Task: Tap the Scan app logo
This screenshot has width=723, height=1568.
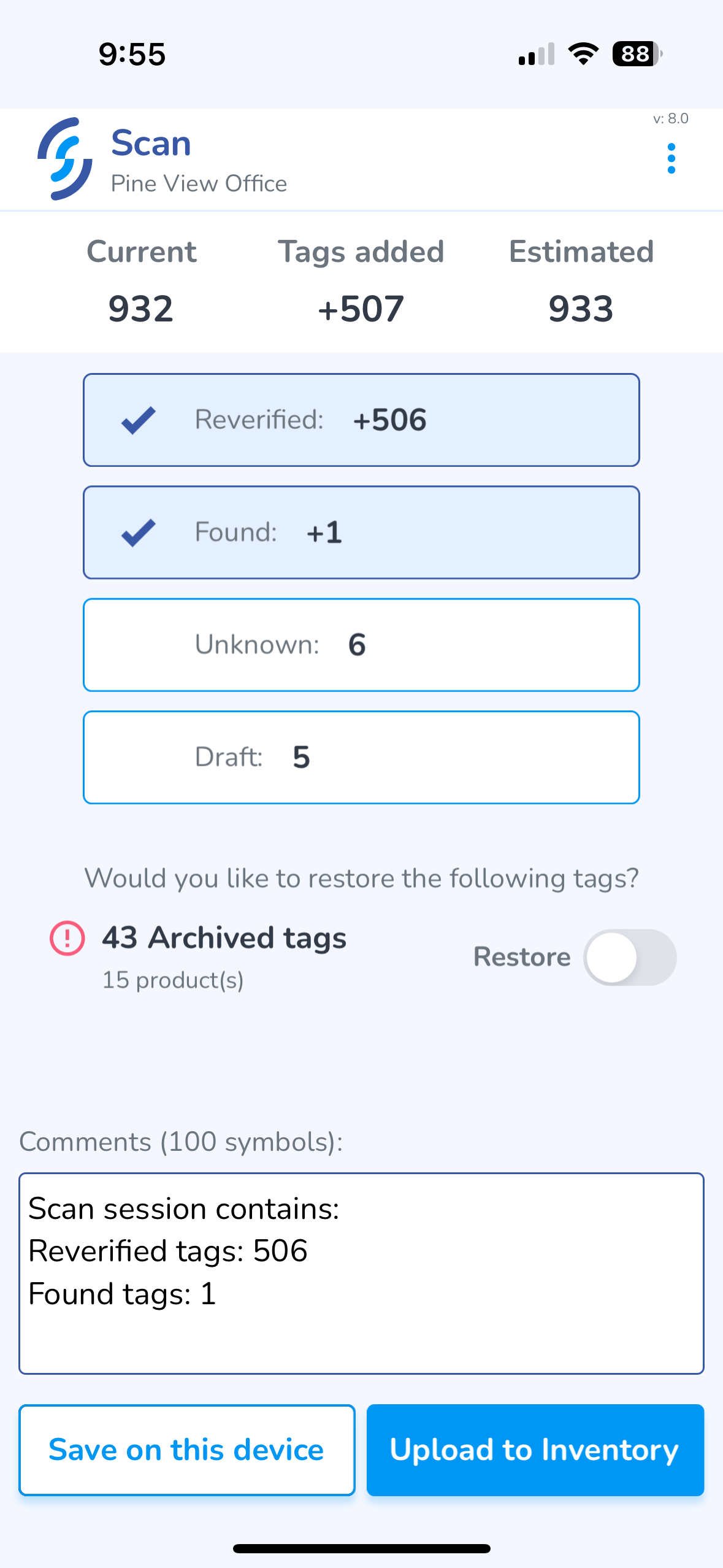Action: 65,159
